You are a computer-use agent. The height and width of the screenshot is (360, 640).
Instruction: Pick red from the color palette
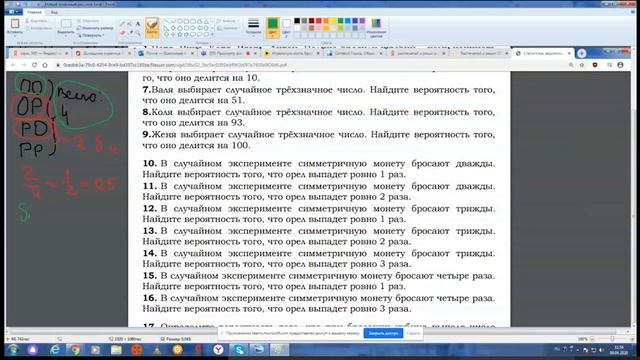[319, 21]
